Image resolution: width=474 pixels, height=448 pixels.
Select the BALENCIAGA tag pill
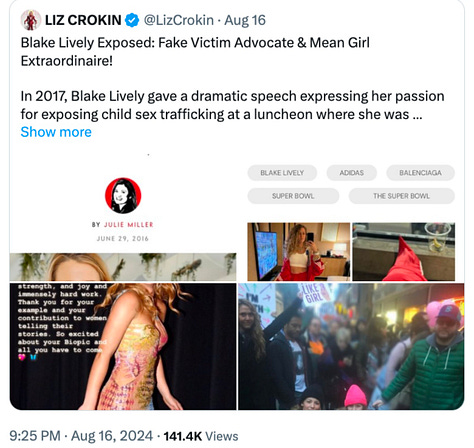(x=420, y=173)
